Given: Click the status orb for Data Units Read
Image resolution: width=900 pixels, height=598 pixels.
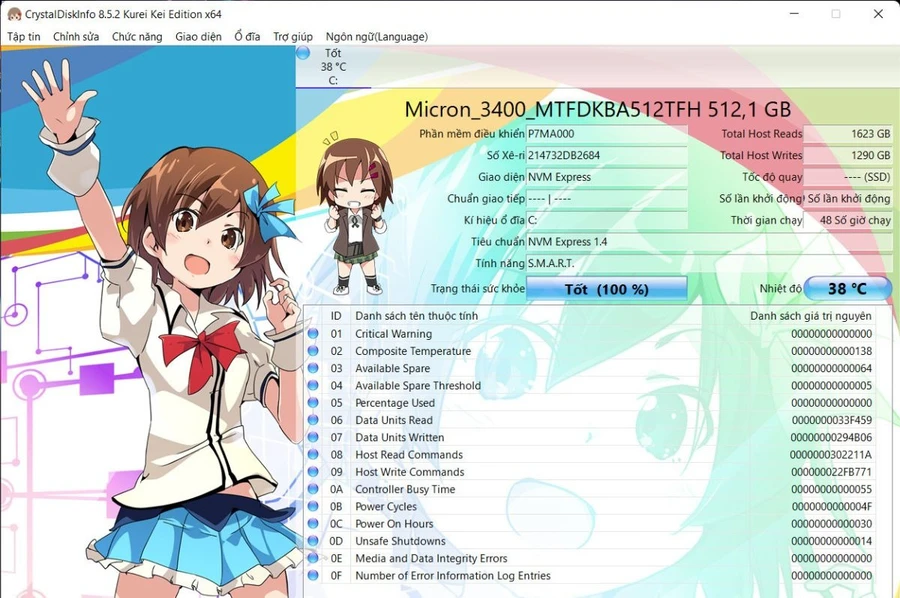Looking at the screenshot, I should coord(313,420).
